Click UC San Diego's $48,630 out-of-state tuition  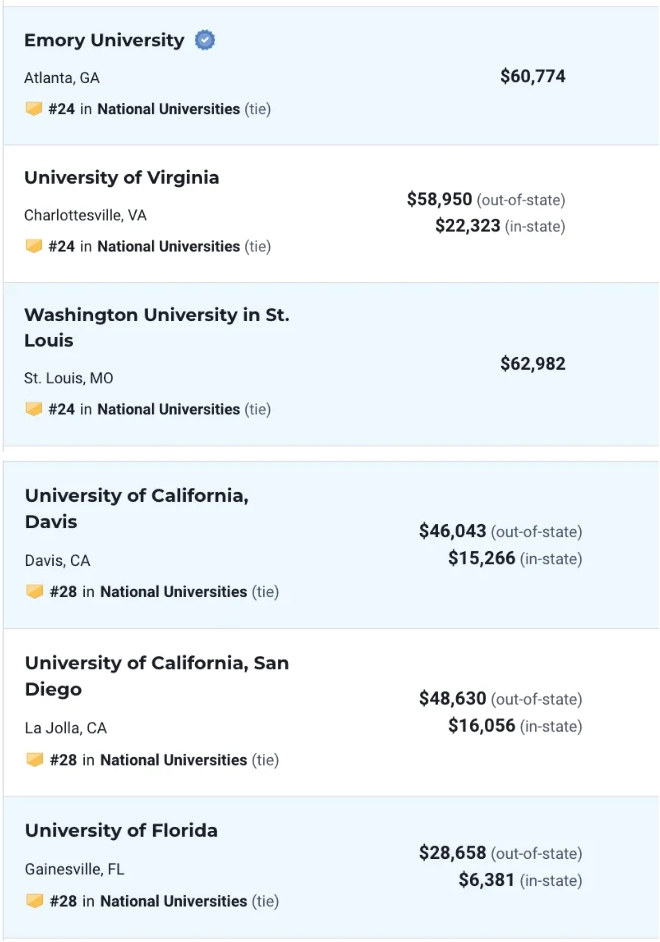452,699
